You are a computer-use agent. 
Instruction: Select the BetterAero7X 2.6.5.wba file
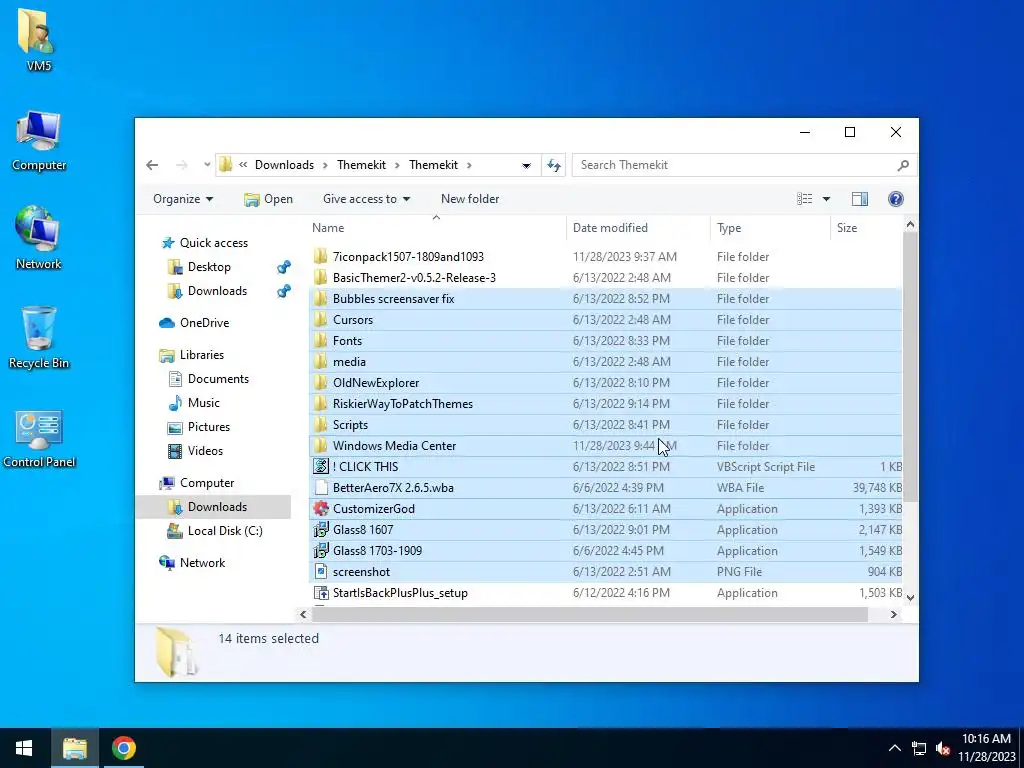(x=392, y=488)
